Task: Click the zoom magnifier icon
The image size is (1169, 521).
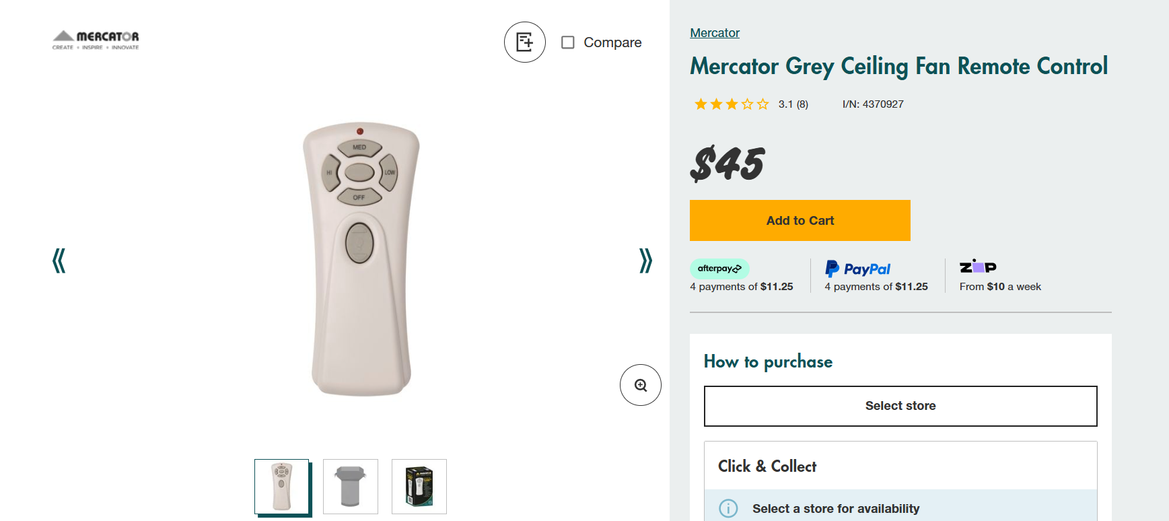Action: pos(640,385)
